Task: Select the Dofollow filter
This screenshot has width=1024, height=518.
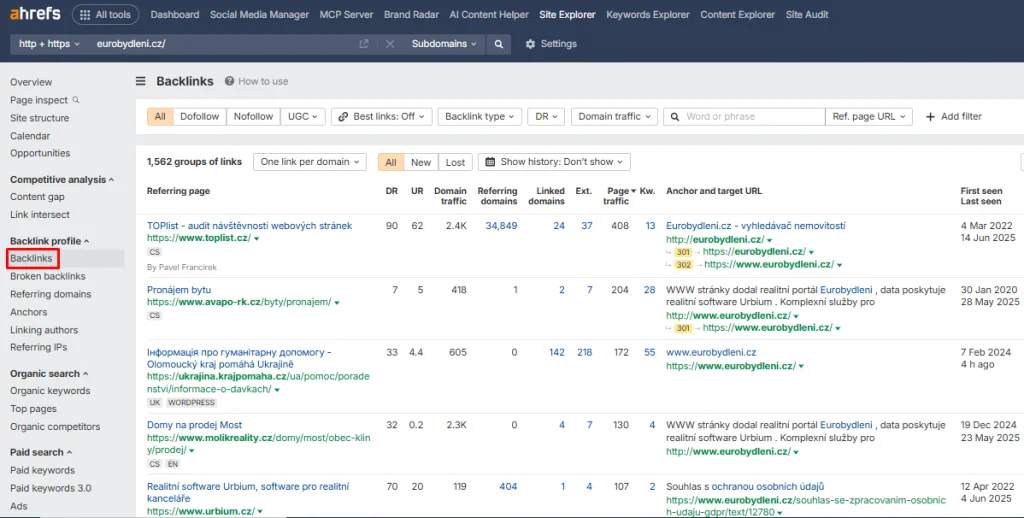Action: pos(200,116)
